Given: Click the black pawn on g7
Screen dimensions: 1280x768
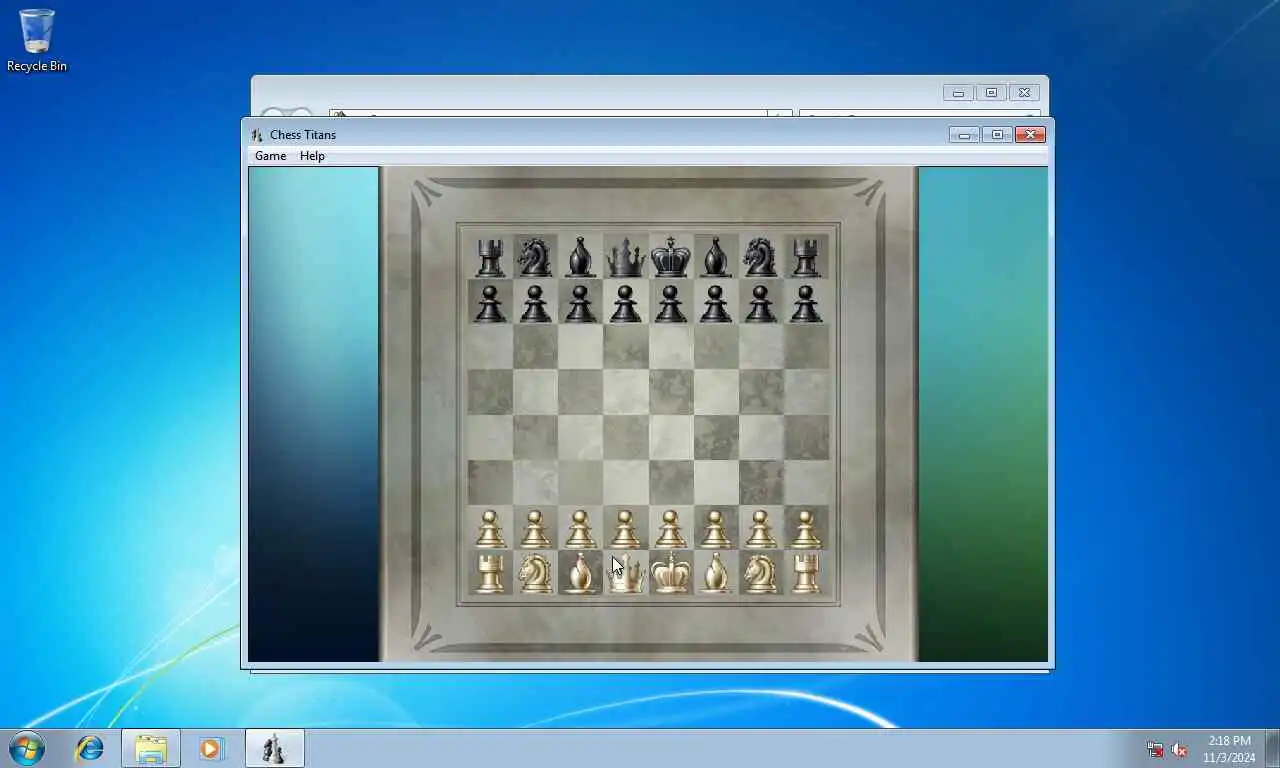Looking at the screenshot, I should click(761, 303).
